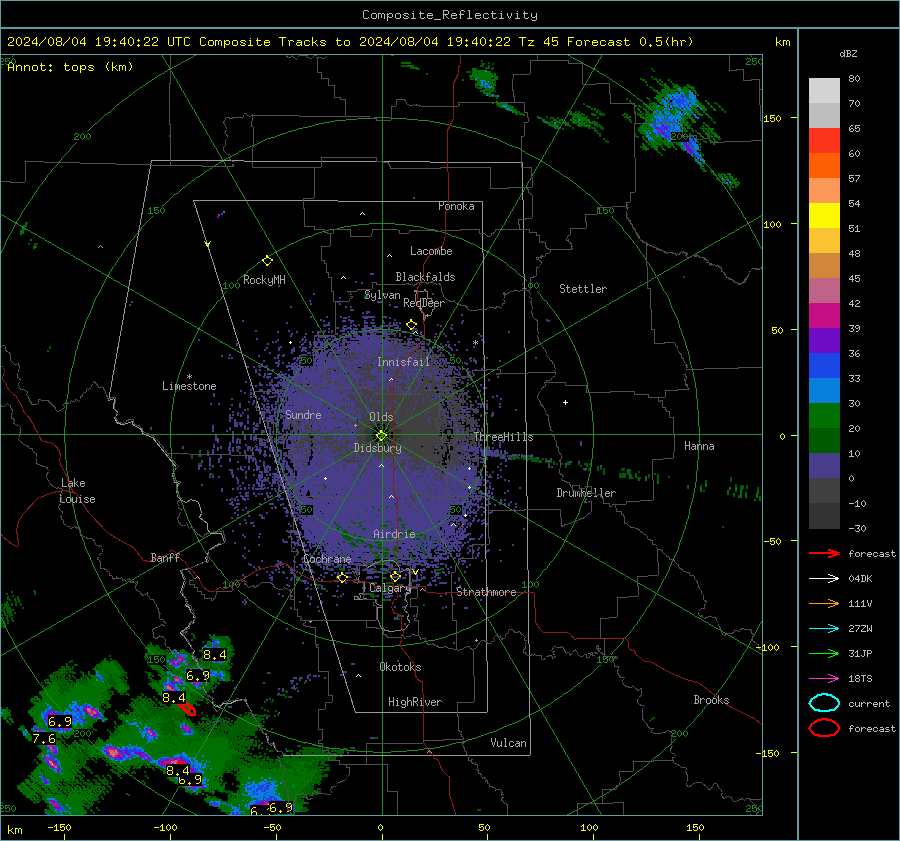Click the Calgary city label

(390, 588)
